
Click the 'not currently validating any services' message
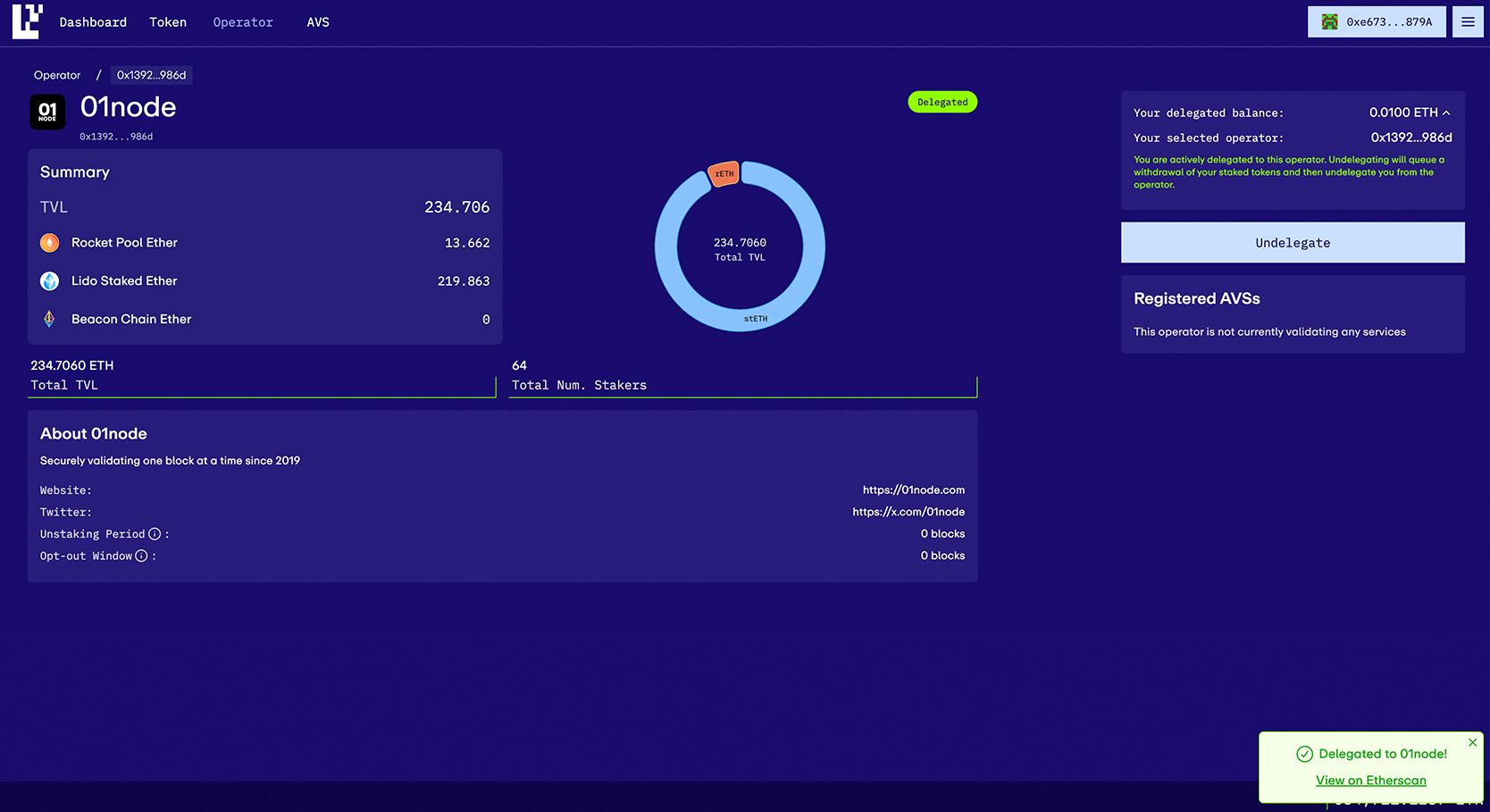pos(1269,331)
